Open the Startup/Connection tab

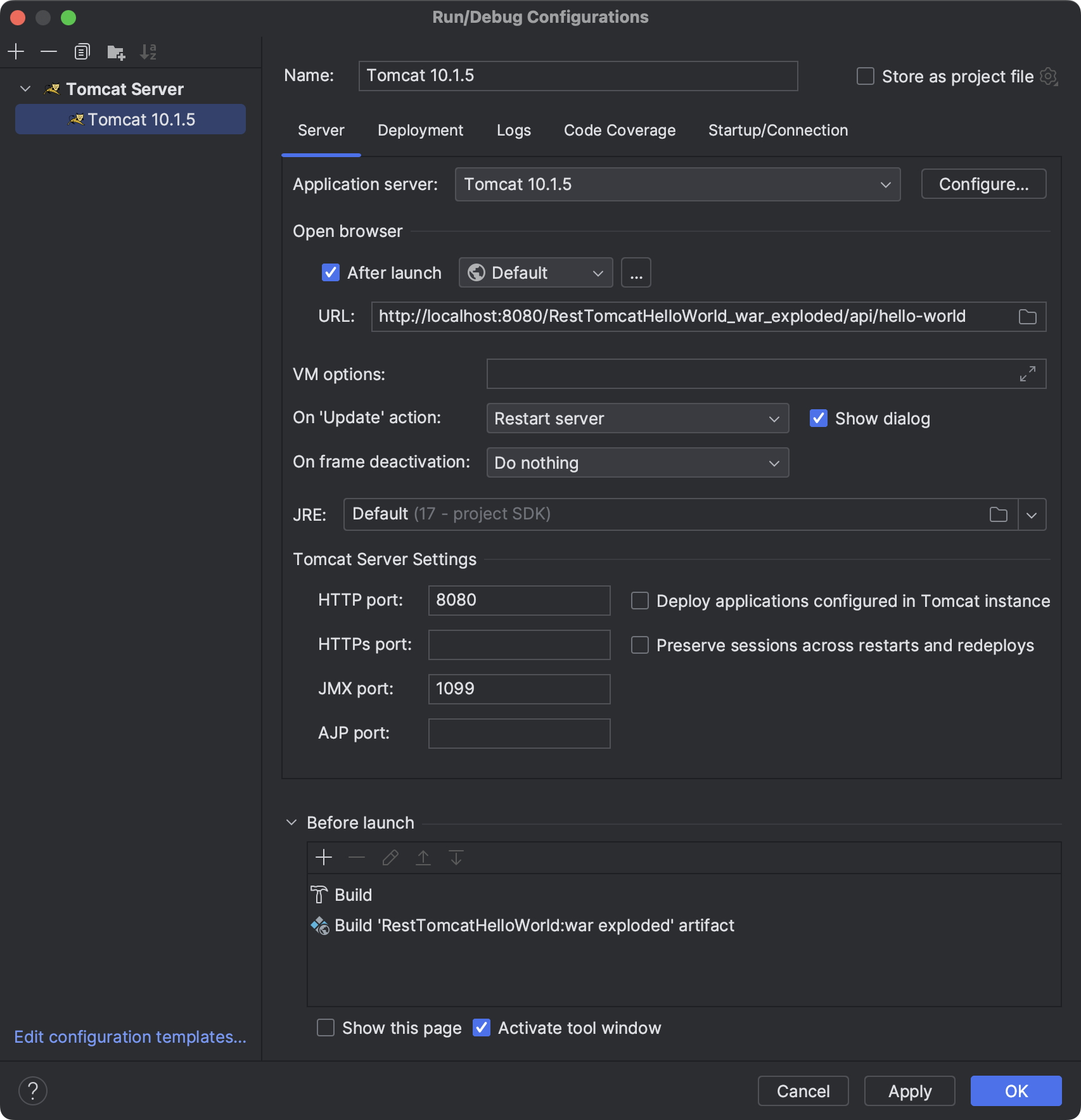[x=777, y=130]
